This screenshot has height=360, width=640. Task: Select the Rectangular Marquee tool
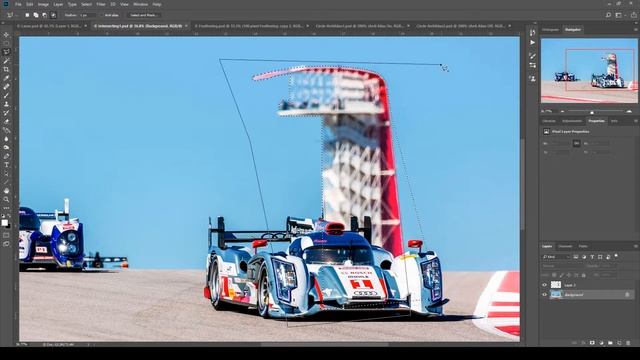[x=6, y=43]
